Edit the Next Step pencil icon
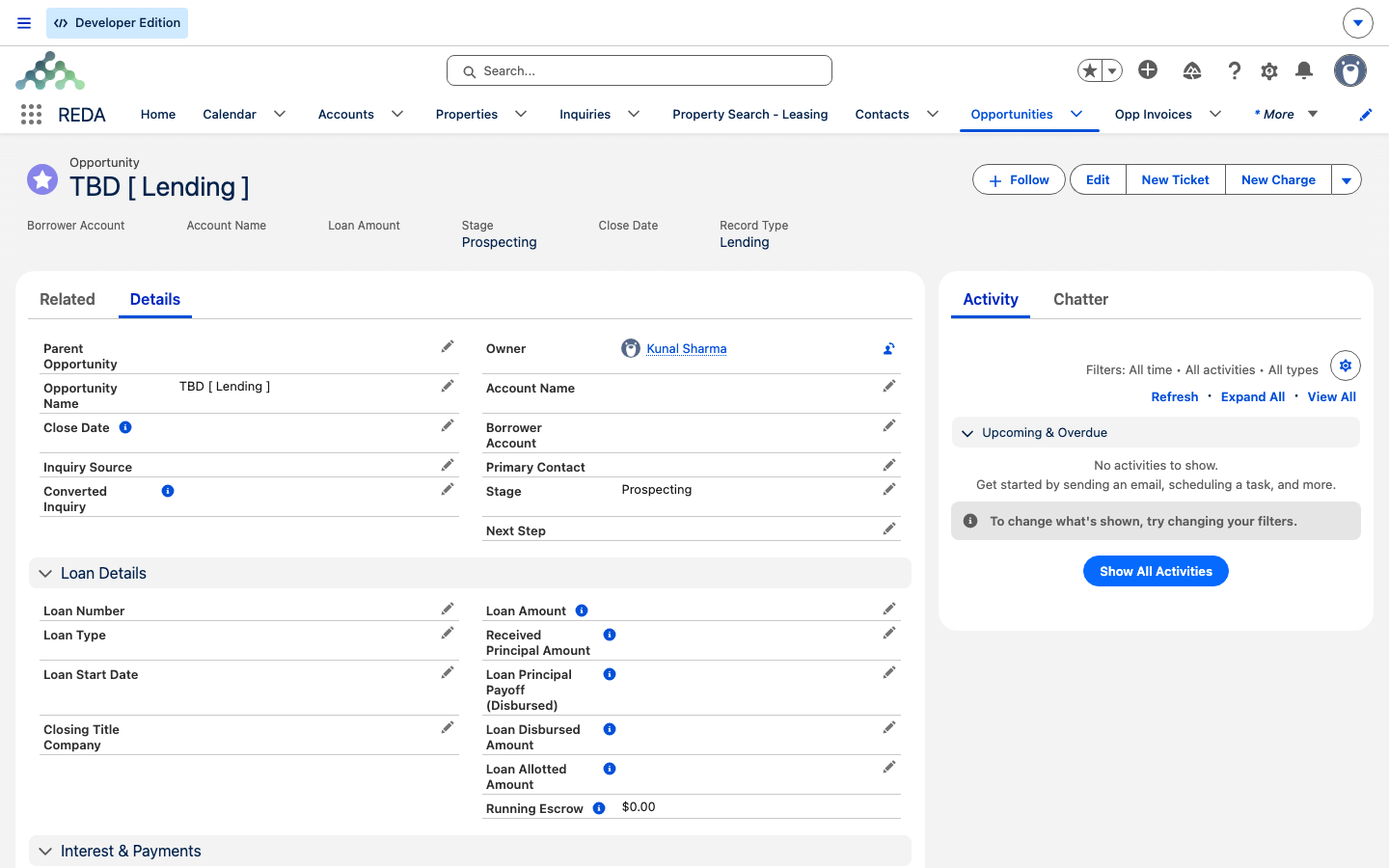 pos(889,529)
